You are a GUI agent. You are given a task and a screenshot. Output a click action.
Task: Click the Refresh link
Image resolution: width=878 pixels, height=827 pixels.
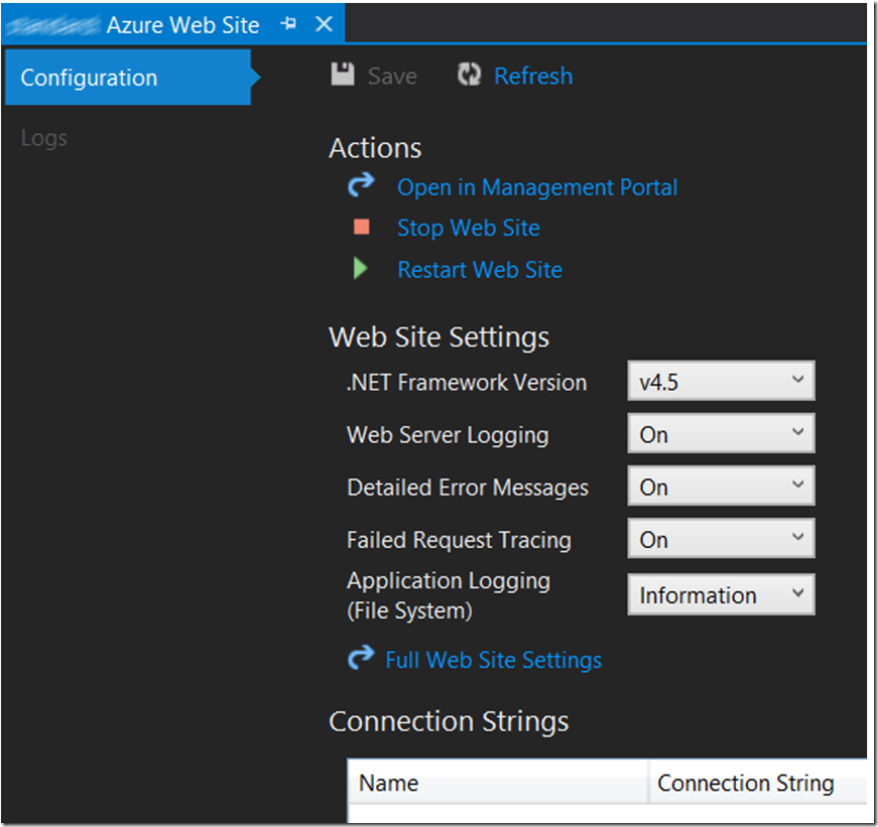pyautogui.click(x=533, y=76)
